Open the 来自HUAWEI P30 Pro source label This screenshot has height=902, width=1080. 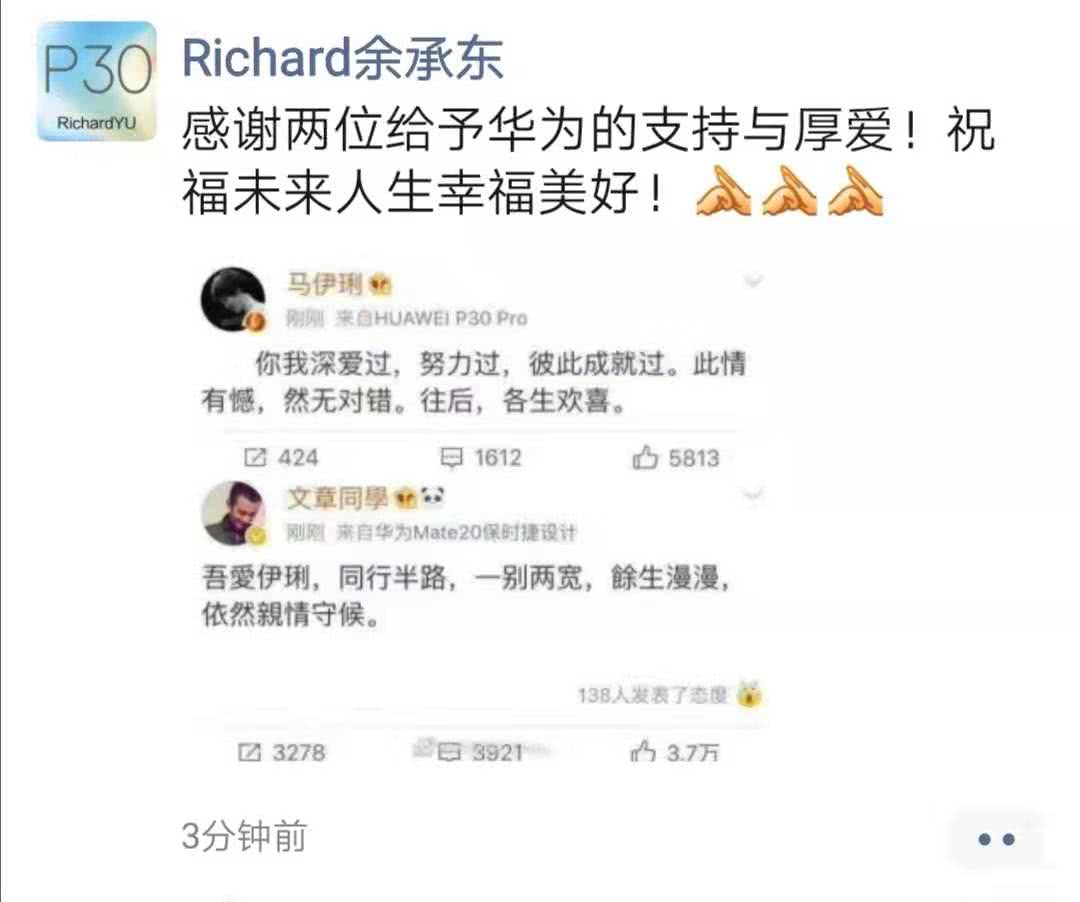[431, 318]
